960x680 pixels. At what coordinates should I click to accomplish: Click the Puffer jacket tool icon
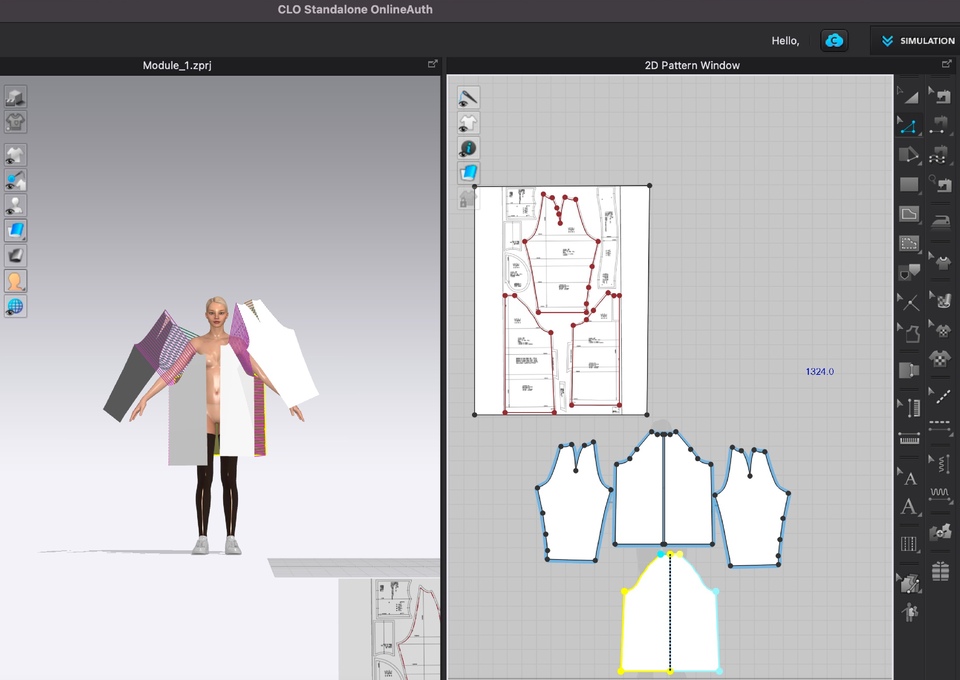point(940,571)
